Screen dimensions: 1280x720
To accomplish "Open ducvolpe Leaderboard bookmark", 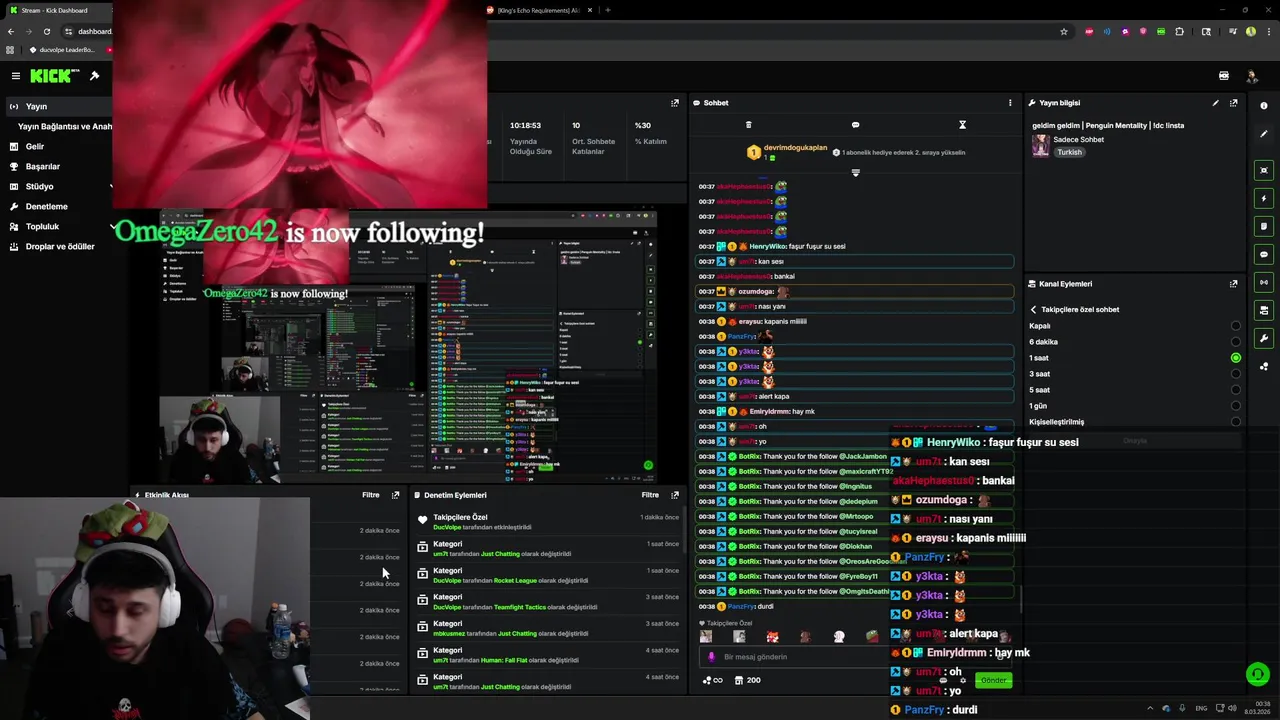I will coord(62,49).
